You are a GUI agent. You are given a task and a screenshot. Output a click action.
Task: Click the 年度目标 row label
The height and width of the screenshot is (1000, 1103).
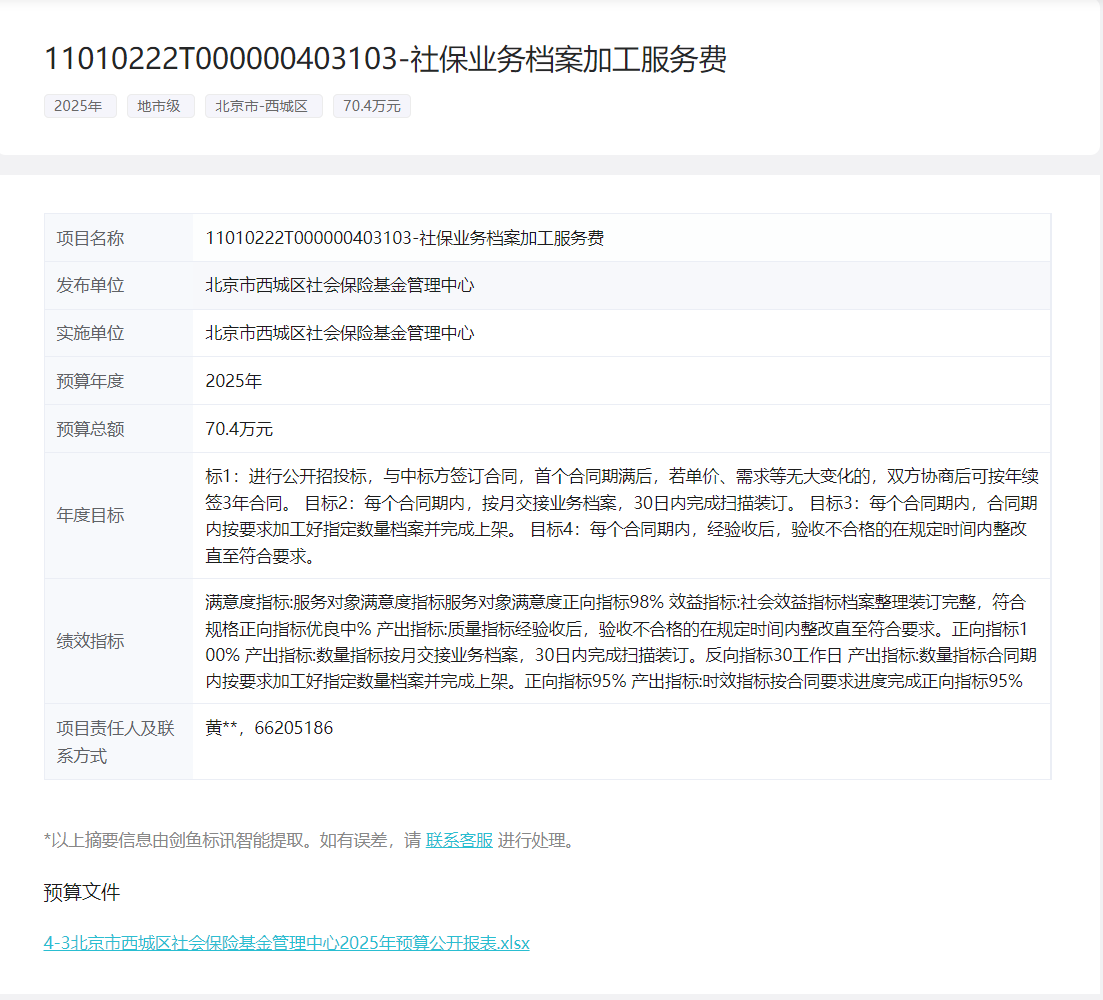90,515
